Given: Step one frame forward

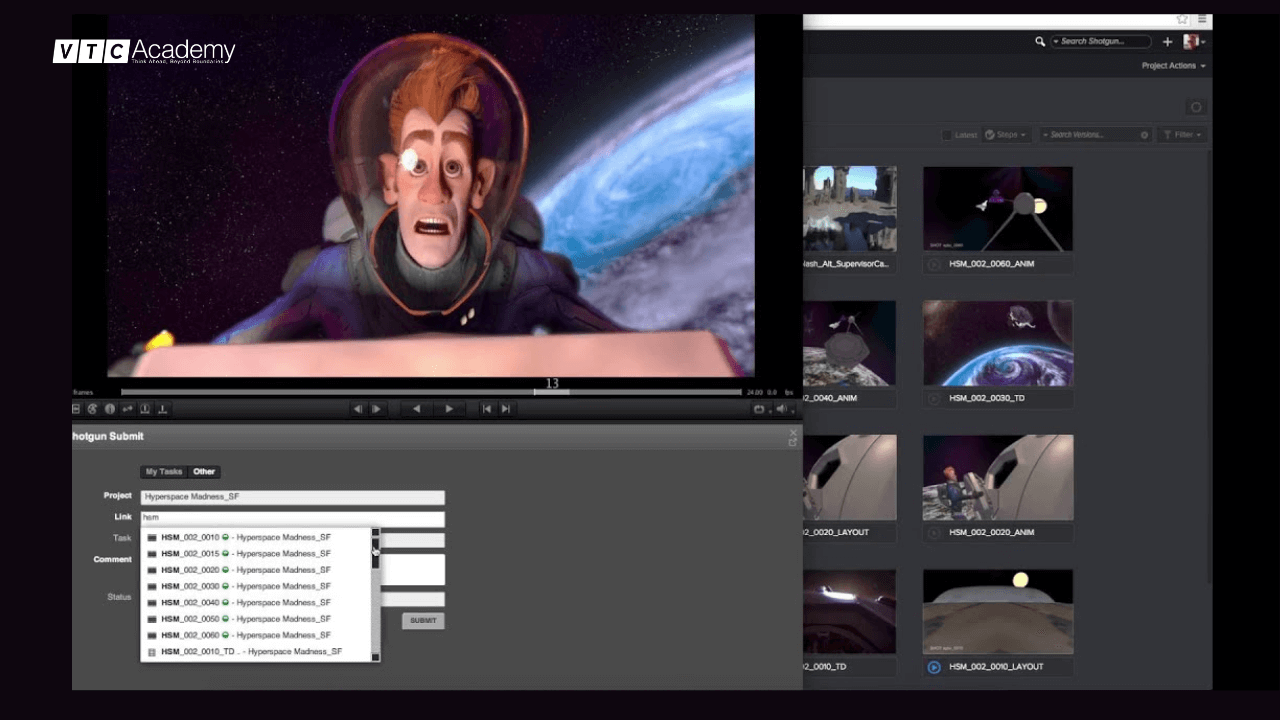Looking at the screenshot, I should click(377, 409).
